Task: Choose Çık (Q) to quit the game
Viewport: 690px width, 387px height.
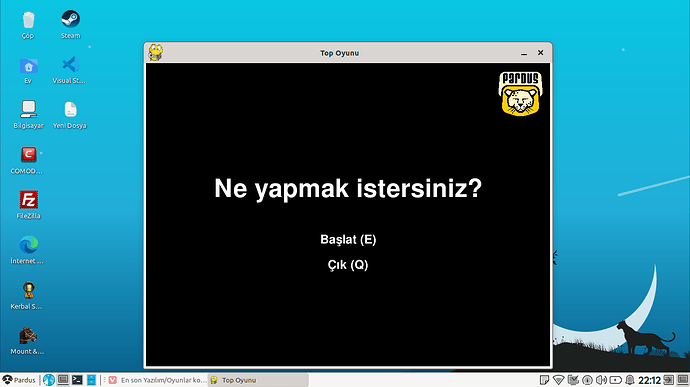Action: point(348,265)
